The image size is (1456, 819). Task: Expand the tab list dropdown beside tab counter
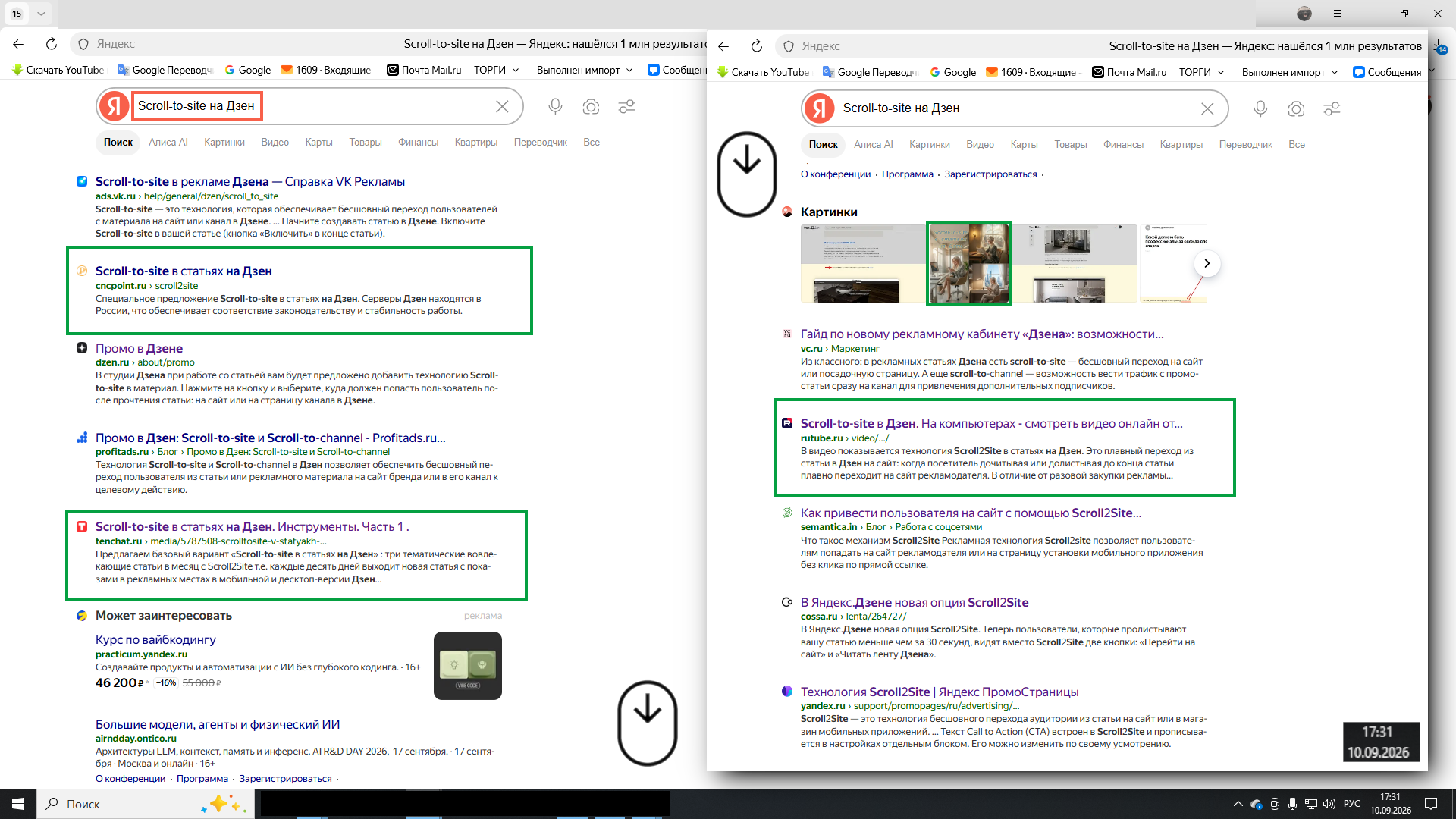pyautogui.click(x=41, y=14)
